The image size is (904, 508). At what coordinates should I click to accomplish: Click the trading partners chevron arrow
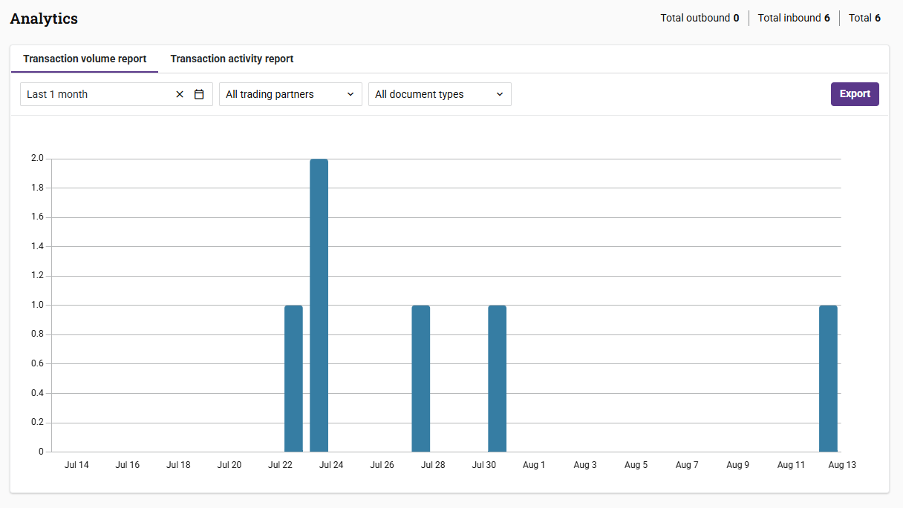[x=350, y=95]
